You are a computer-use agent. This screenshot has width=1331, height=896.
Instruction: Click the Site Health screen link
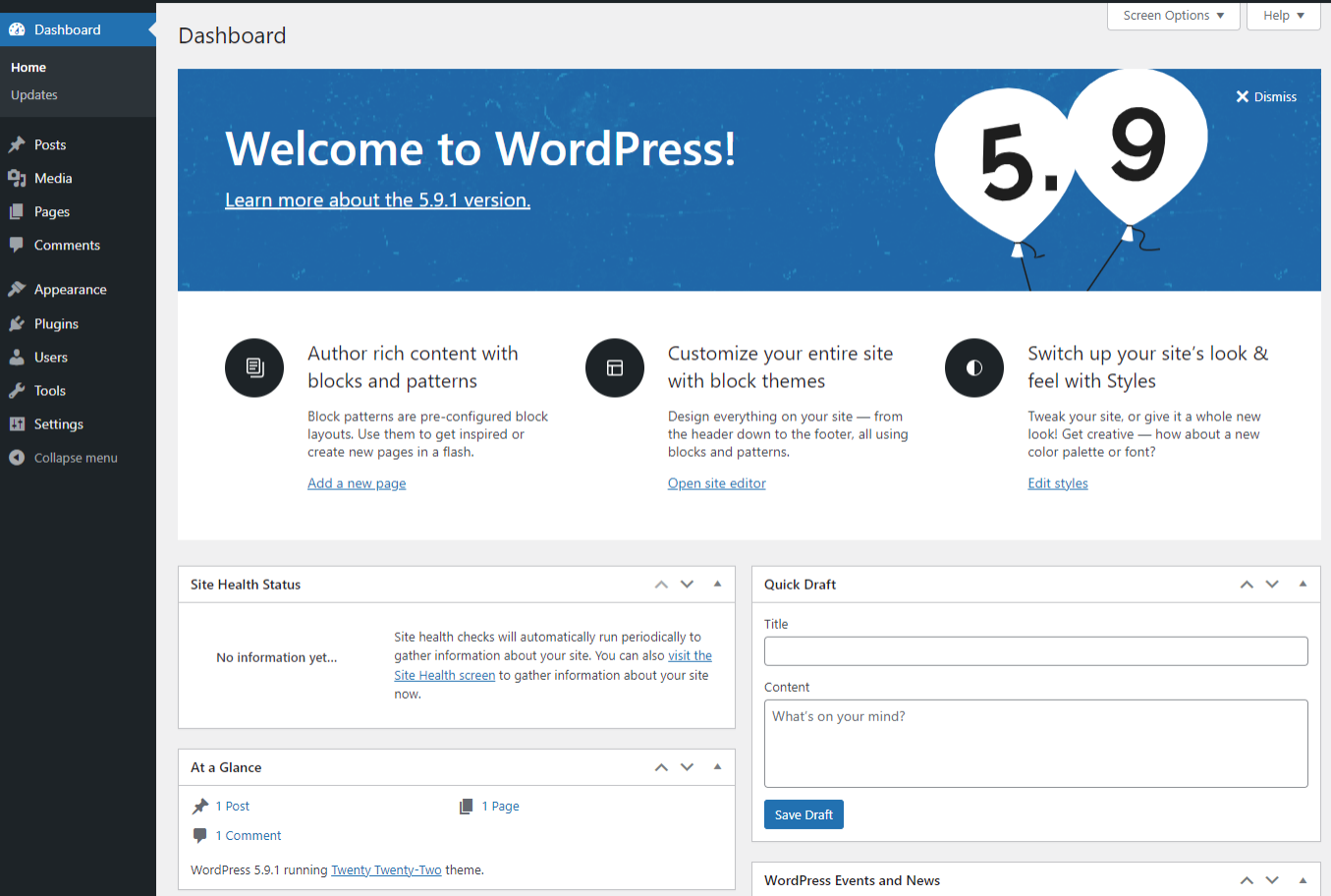pos(445,675)
